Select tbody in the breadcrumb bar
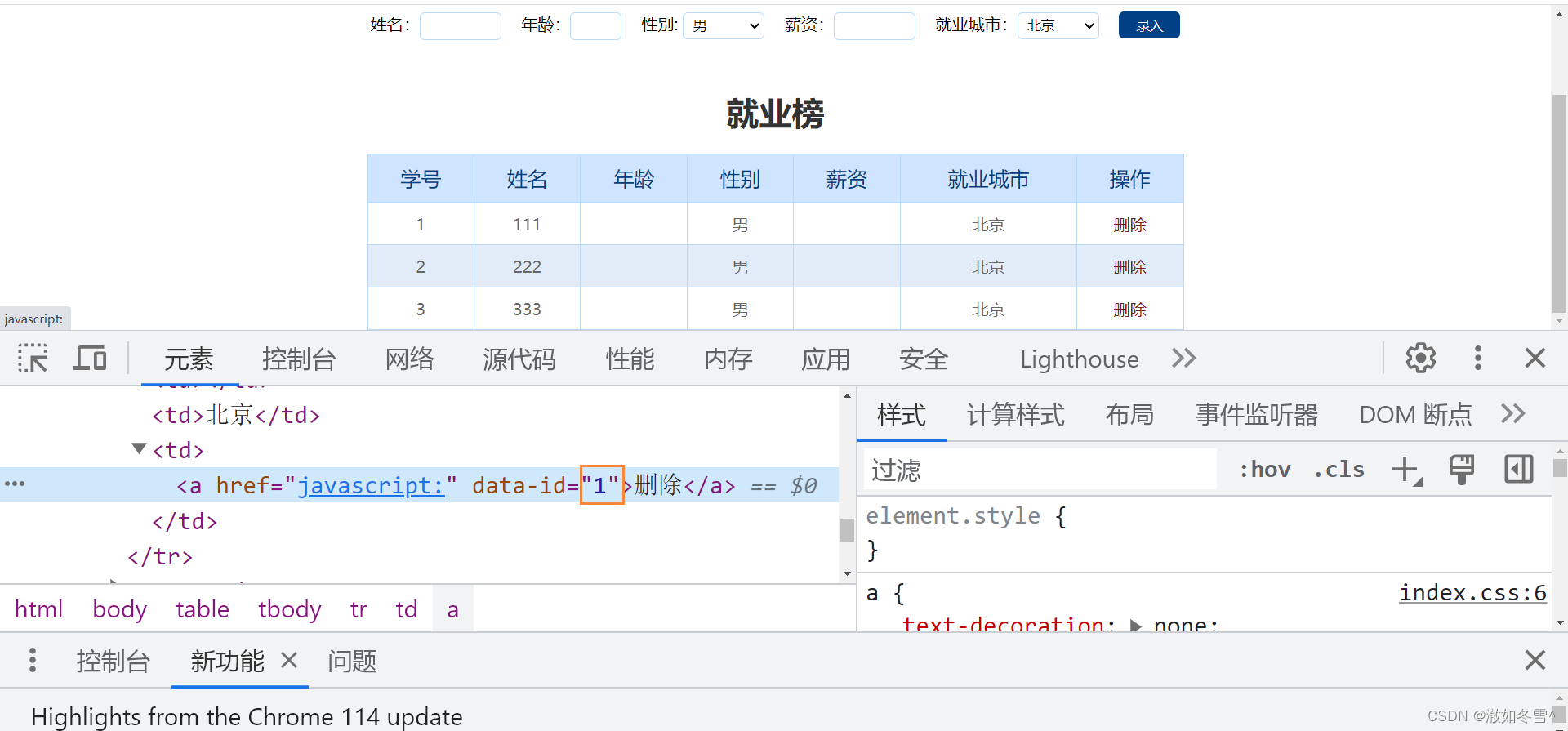Viewport: 1568px width, 731px height. 289,608
